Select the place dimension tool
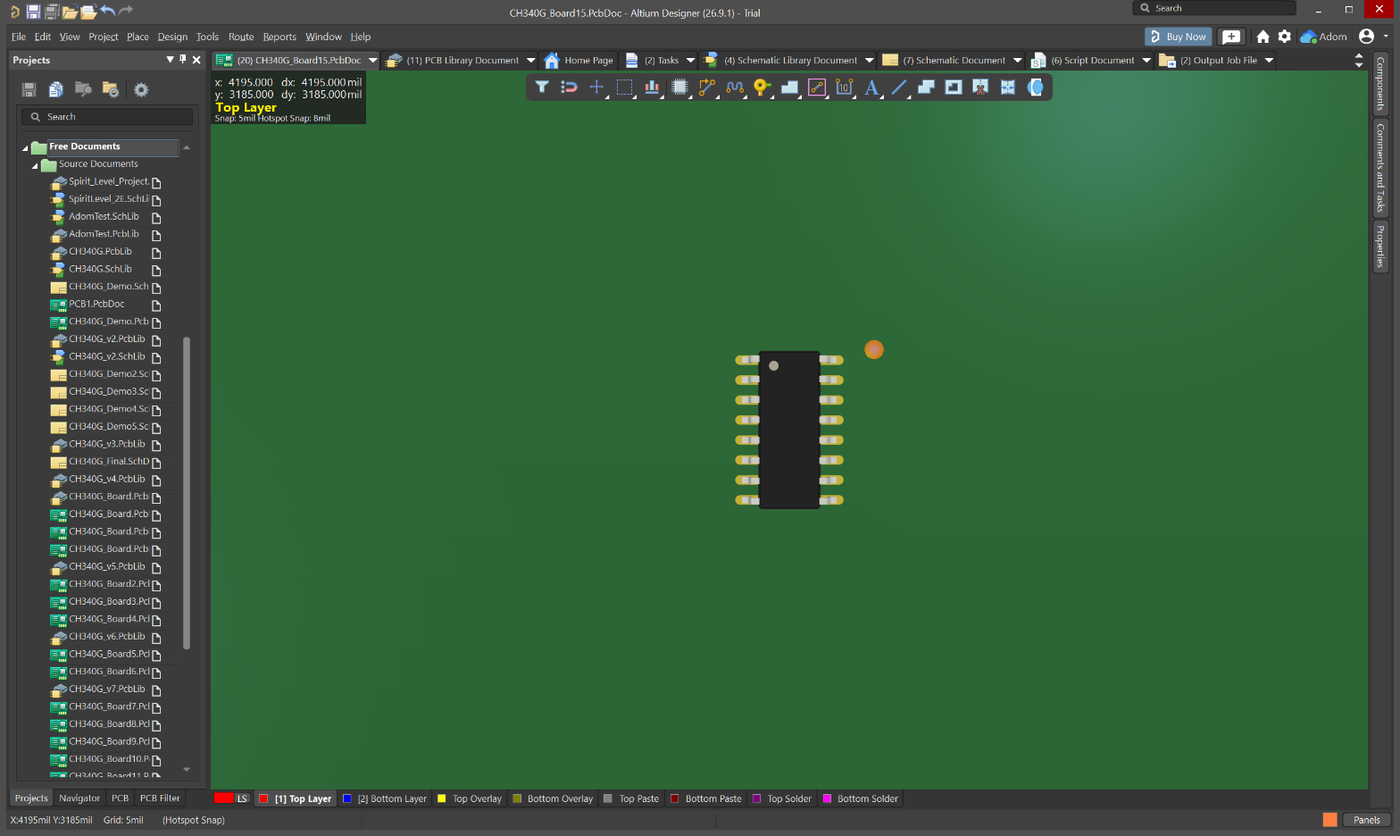1400x836 pixels. [x=844, y=87]
